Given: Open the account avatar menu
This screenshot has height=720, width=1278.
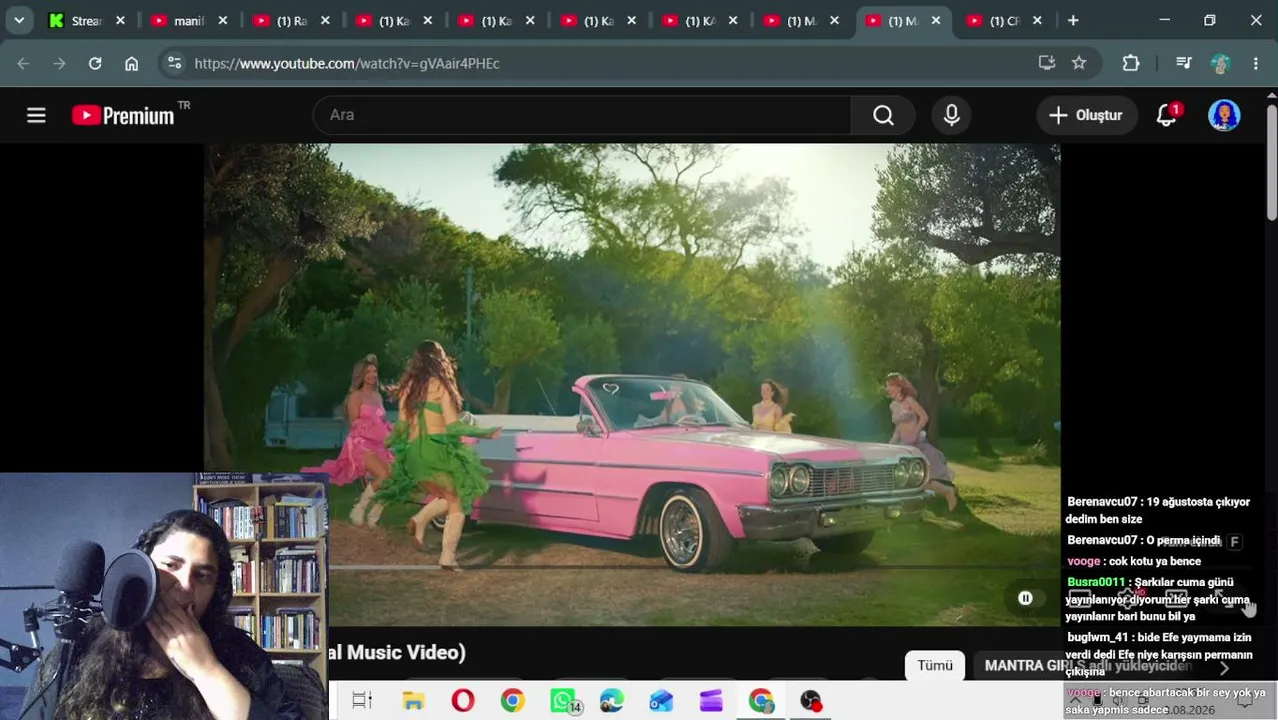Looking at the screenshot, I should click(x=1224, y=115).
